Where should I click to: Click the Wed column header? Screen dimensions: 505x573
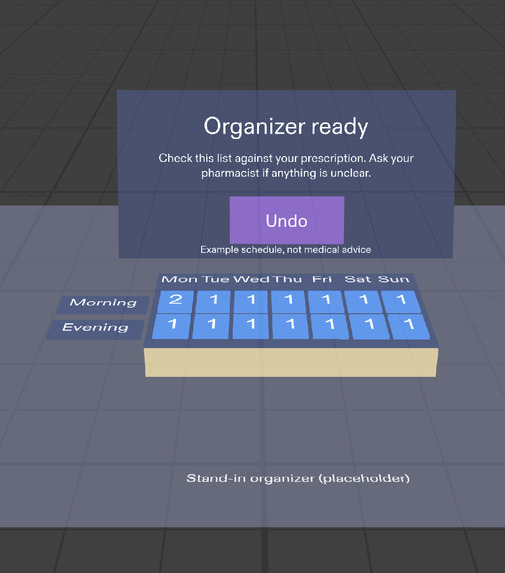(251, 280)
